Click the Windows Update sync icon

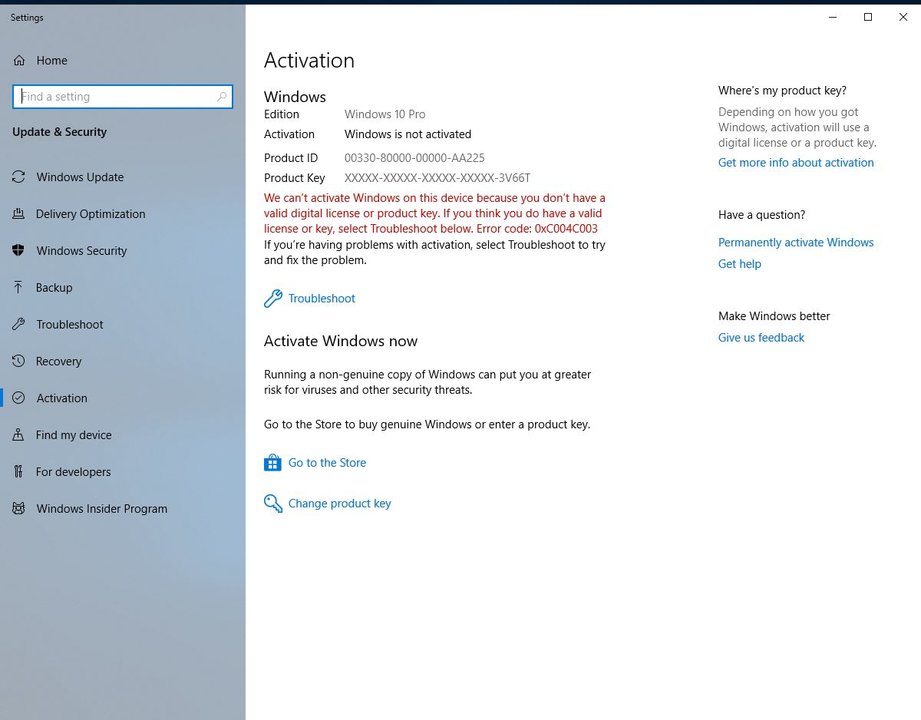coord(19,177)
